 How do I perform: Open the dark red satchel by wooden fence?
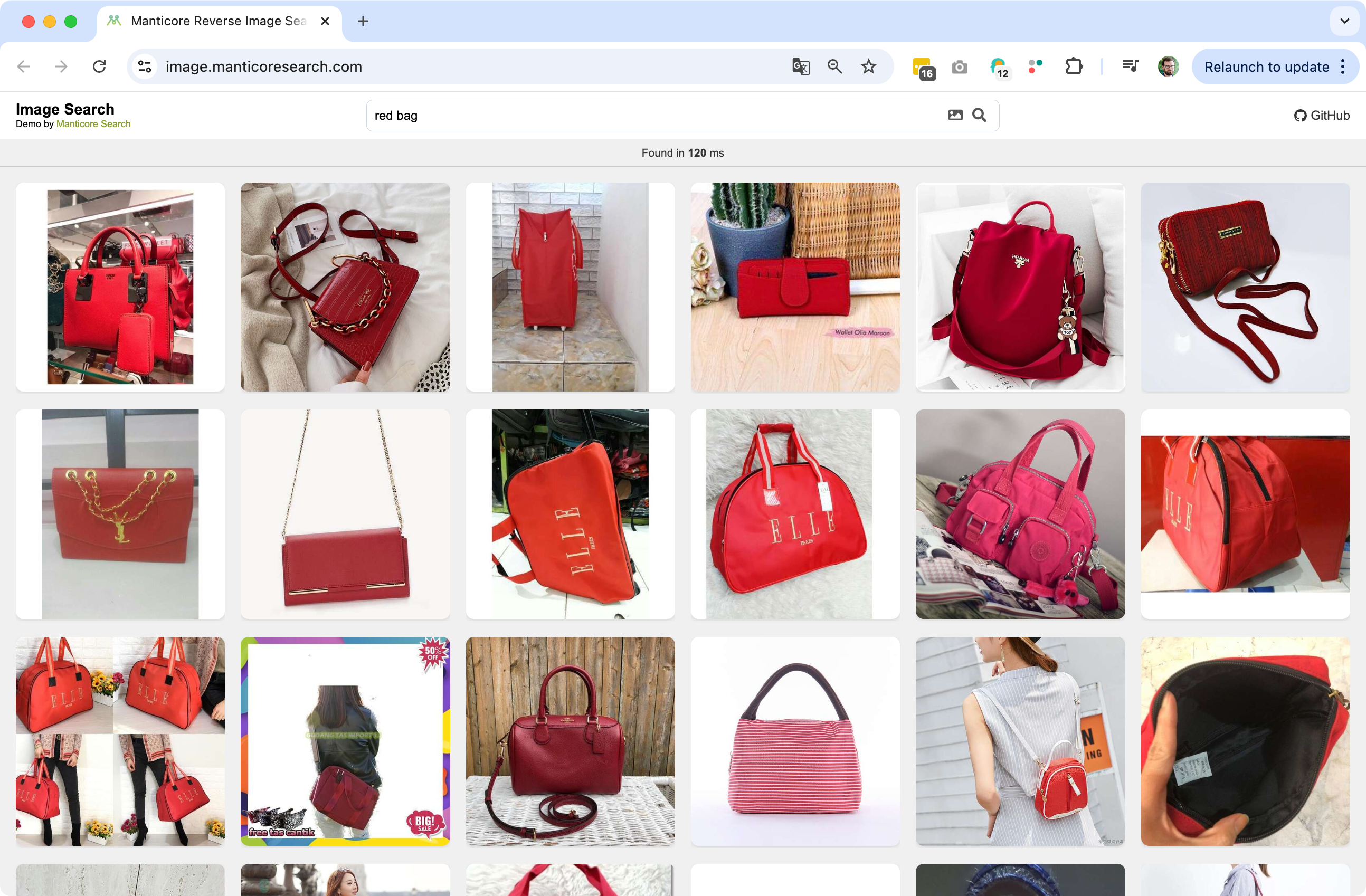(x=571, y=741)
